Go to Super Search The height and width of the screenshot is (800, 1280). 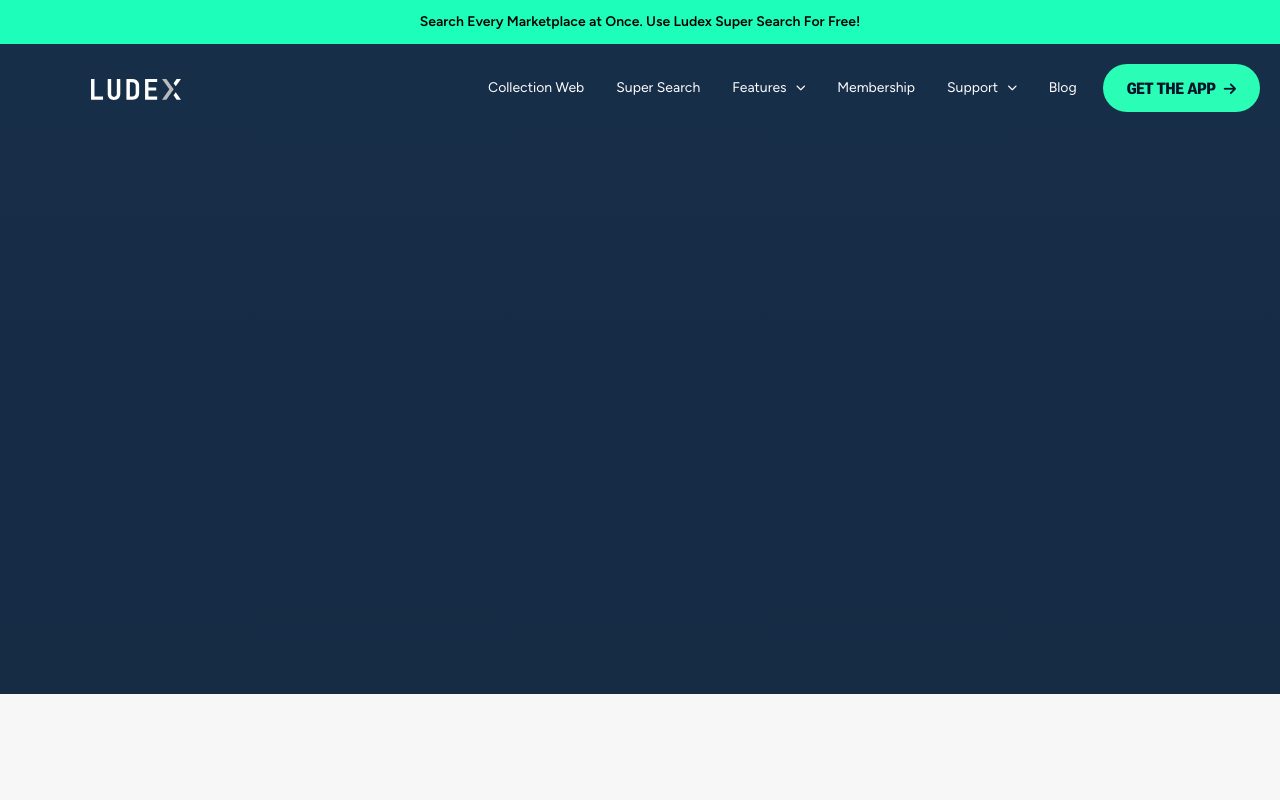tap(658, 88)
